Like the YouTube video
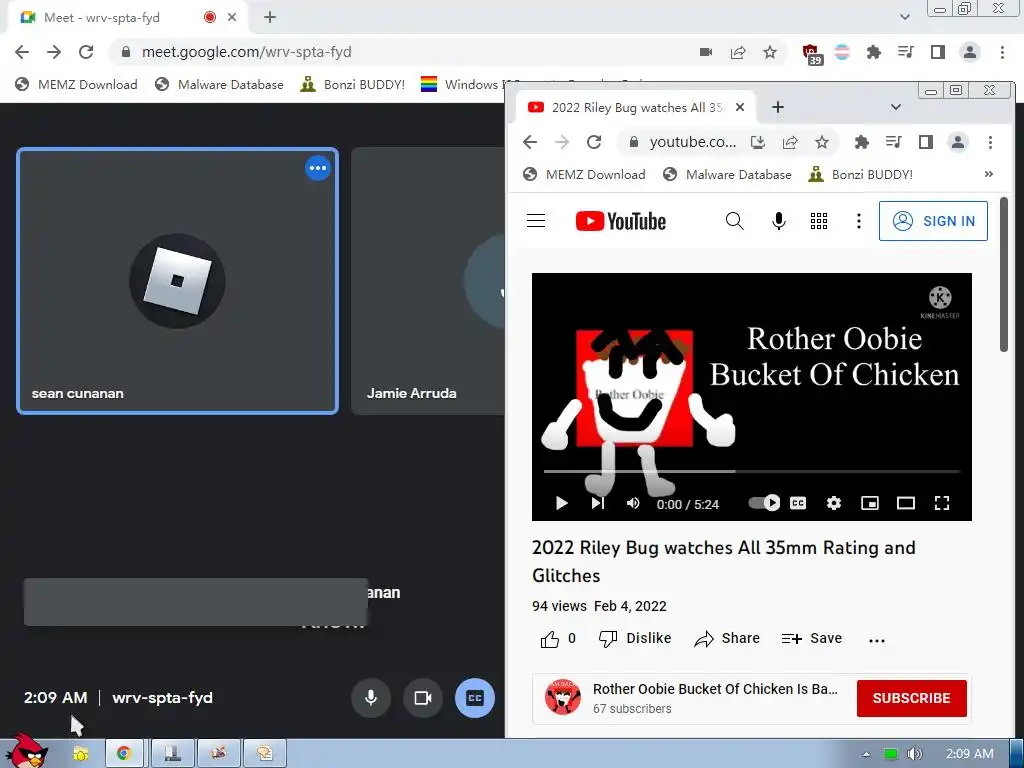The width and height of the screenshot is (1024, 768). click(x=558, y=639)
